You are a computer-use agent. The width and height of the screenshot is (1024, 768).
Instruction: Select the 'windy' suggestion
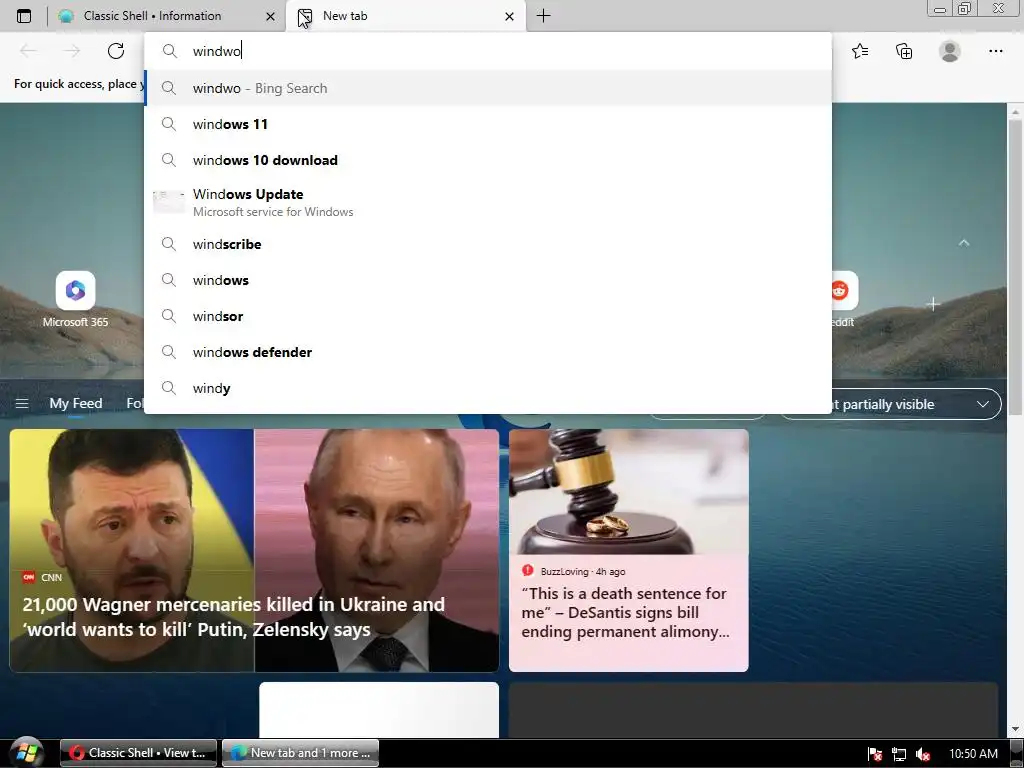click(488, 388)
